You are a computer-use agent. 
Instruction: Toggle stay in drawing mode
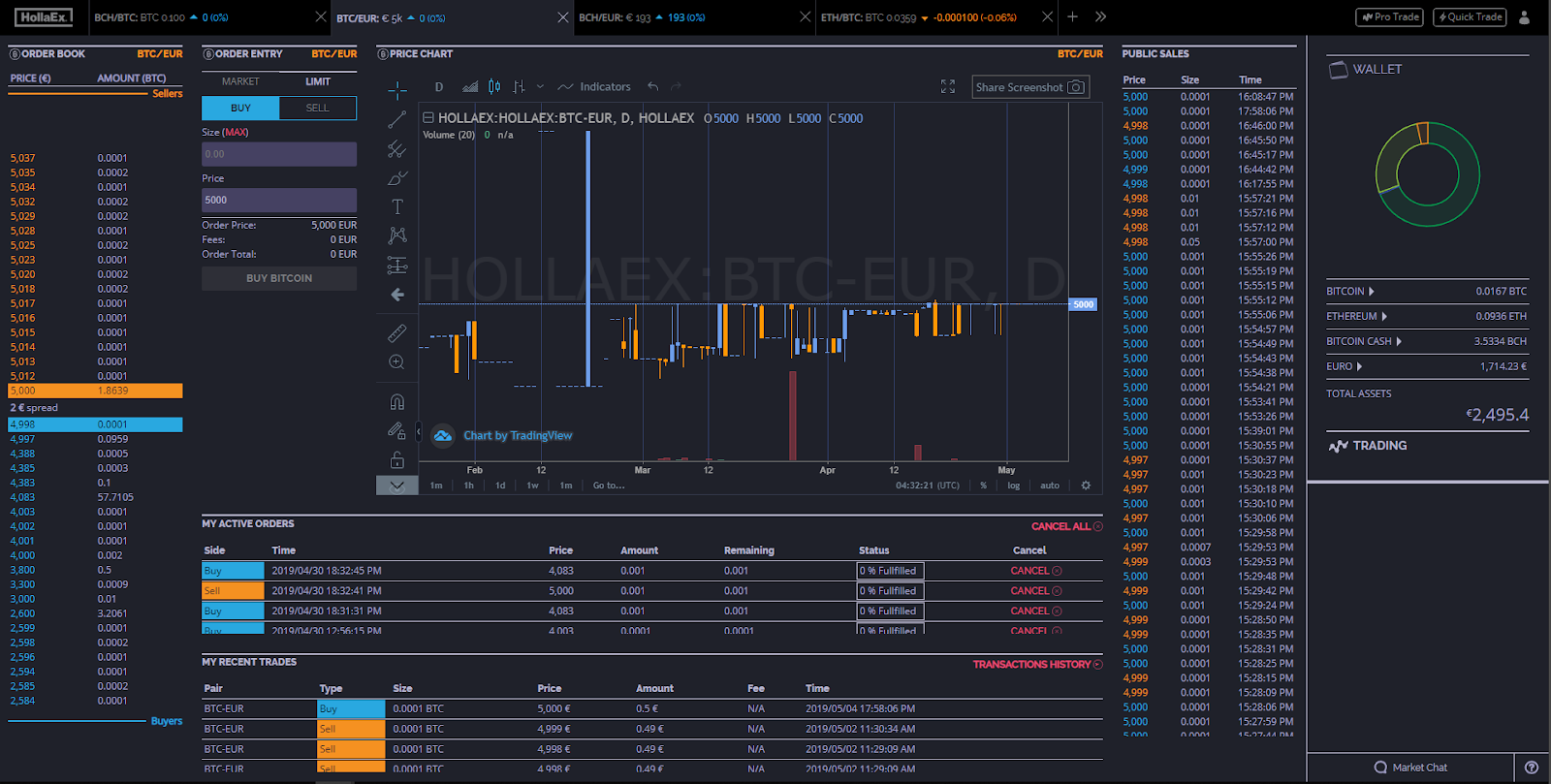(x=397, y=430)
